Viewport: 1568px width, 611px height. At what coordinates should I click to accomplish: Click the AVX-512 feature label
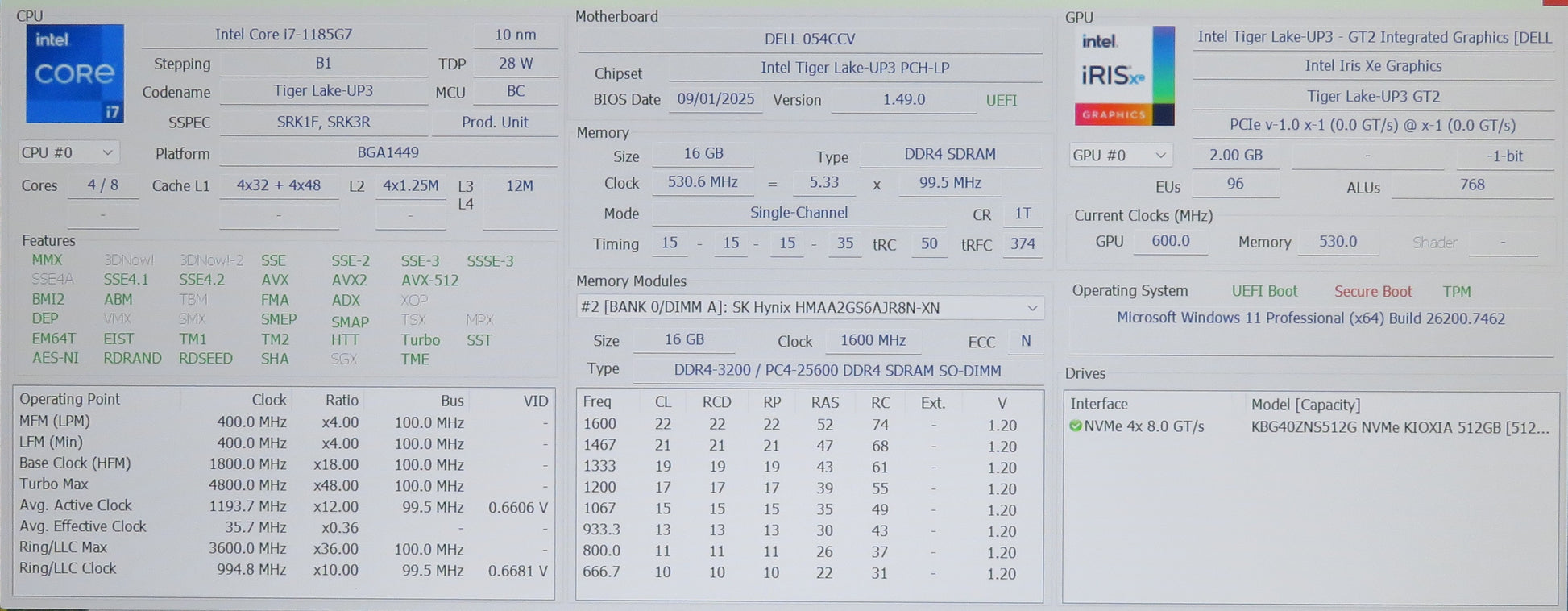[429, 281]
